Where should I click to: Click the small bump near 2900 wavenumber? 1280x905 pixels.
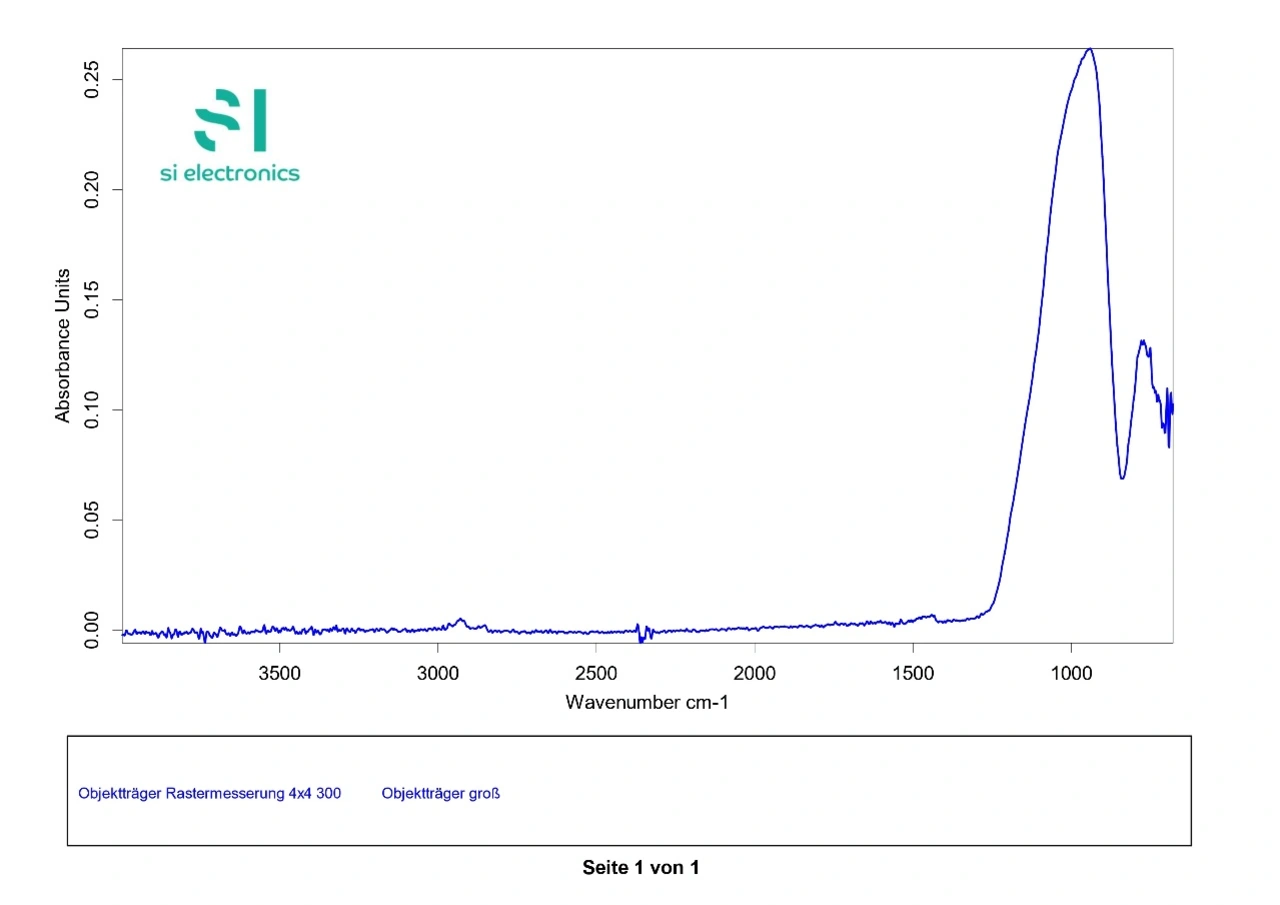tap(460, 620)
